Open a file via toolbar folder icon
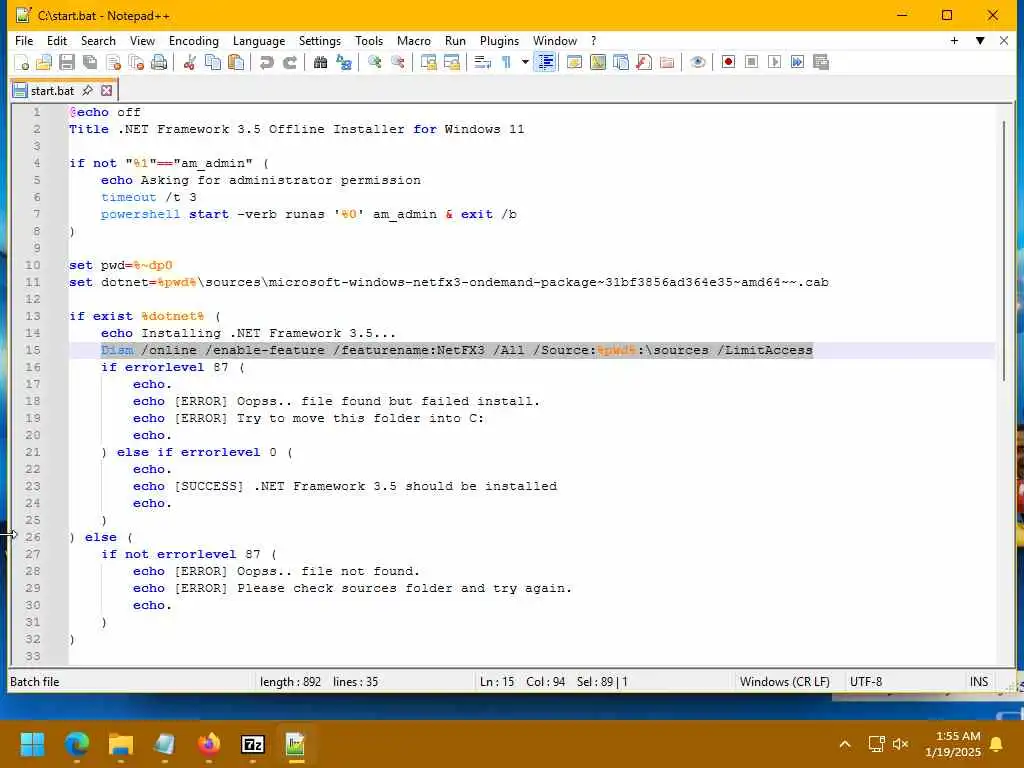This screenshot has width=1024, height=768. [x=44, y=63]
